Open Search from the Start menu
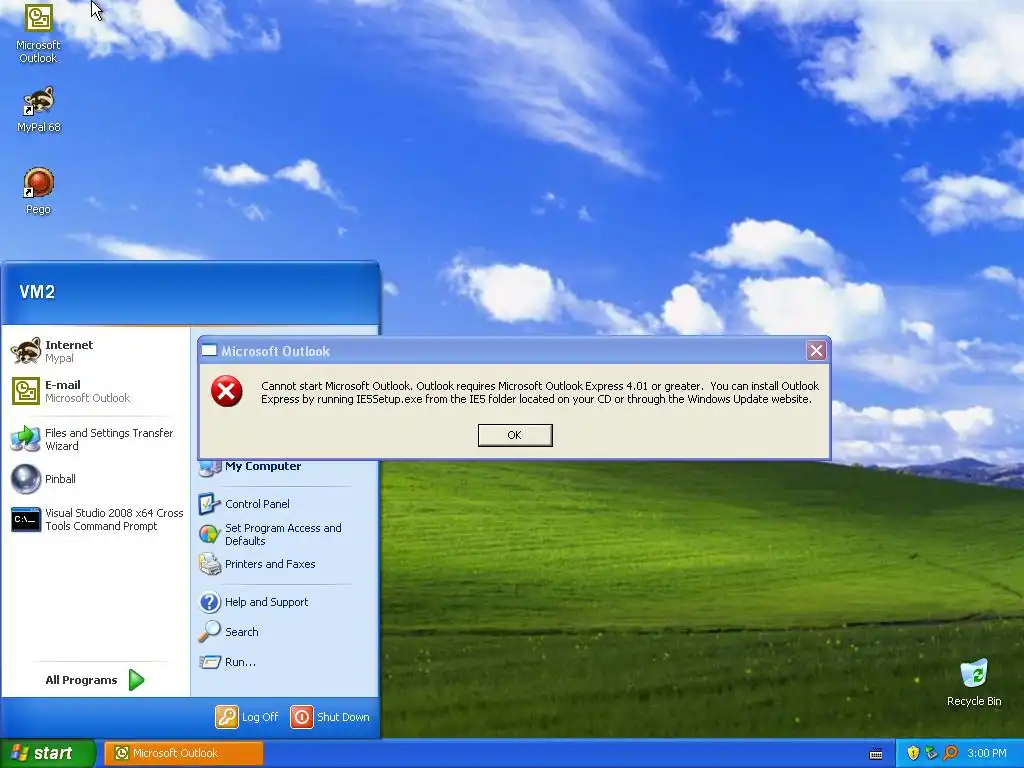Image resolution: width=1024 pixels, height=768 pixels. pyautogui.click(x=241, y=632)
